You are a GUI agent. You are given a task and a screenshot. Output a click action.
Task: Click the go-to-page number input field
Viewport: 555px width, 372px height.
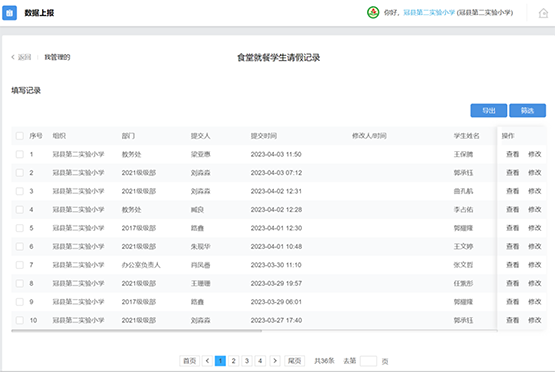(368, 361)
